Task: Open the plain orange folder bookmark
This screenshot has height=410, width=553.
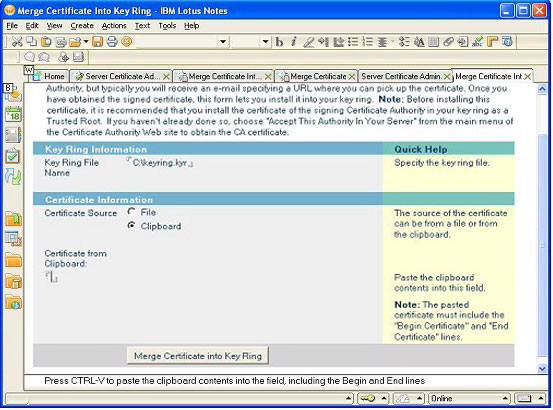Action: (x=13, y=260)
